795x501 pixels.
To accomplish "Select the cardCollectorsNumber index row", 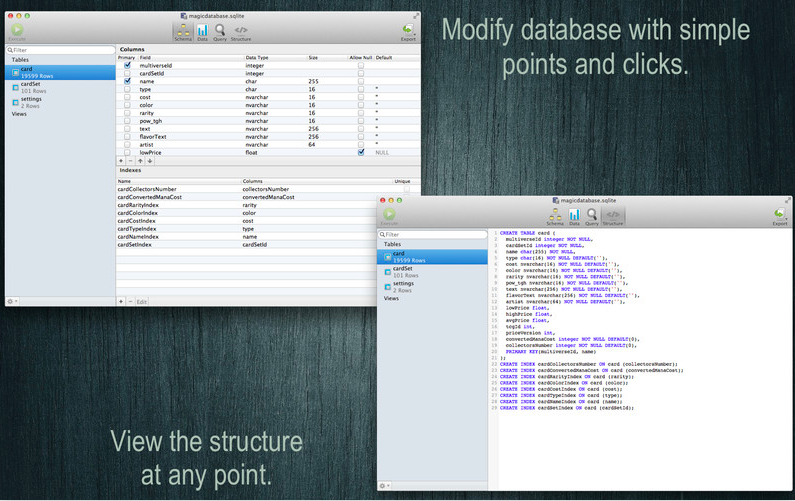I will [x=268, y=189].
